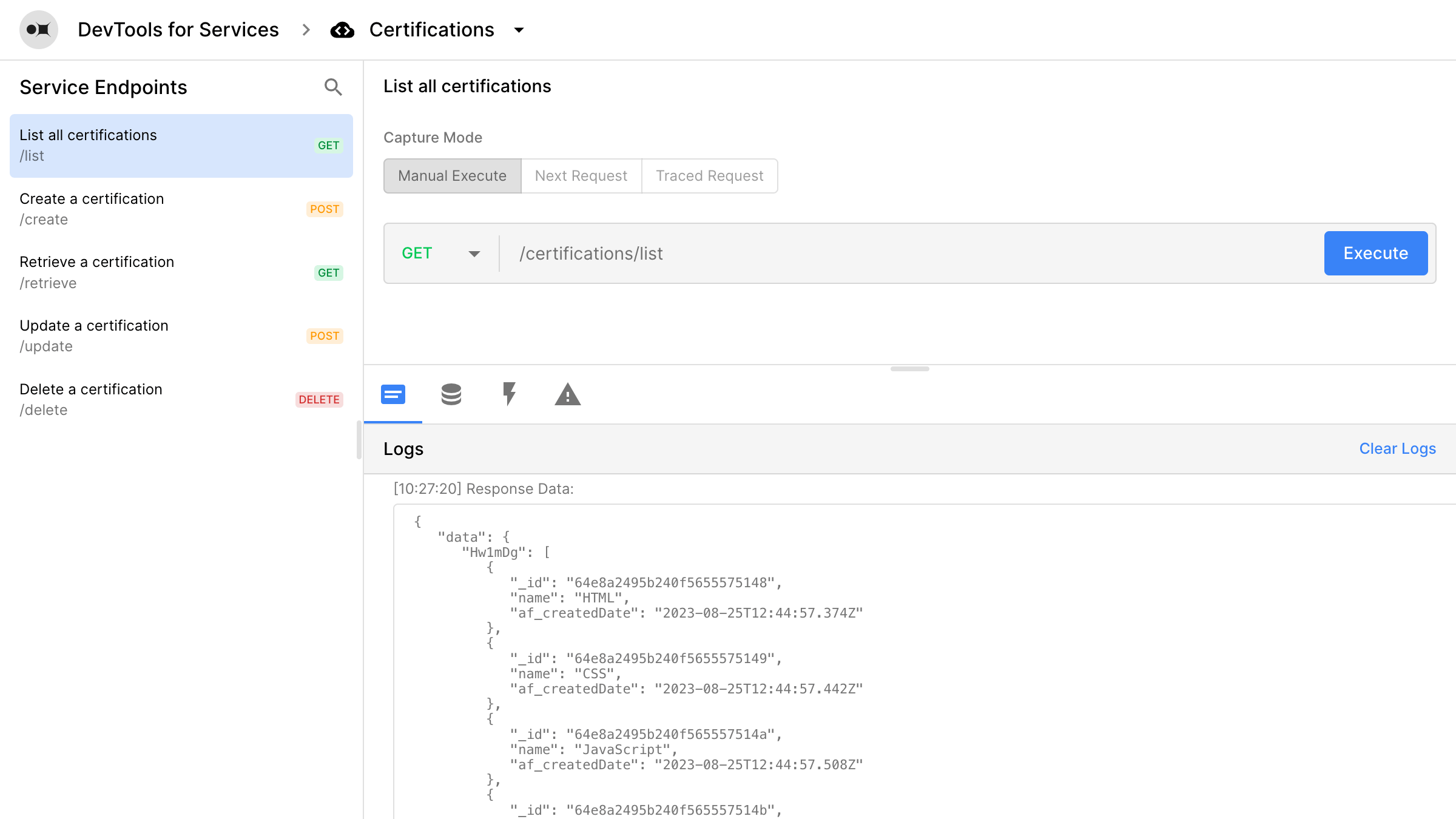Select Traced Request capture mode
Viewport: 1456px width, 819px height.
pos(710,176)
